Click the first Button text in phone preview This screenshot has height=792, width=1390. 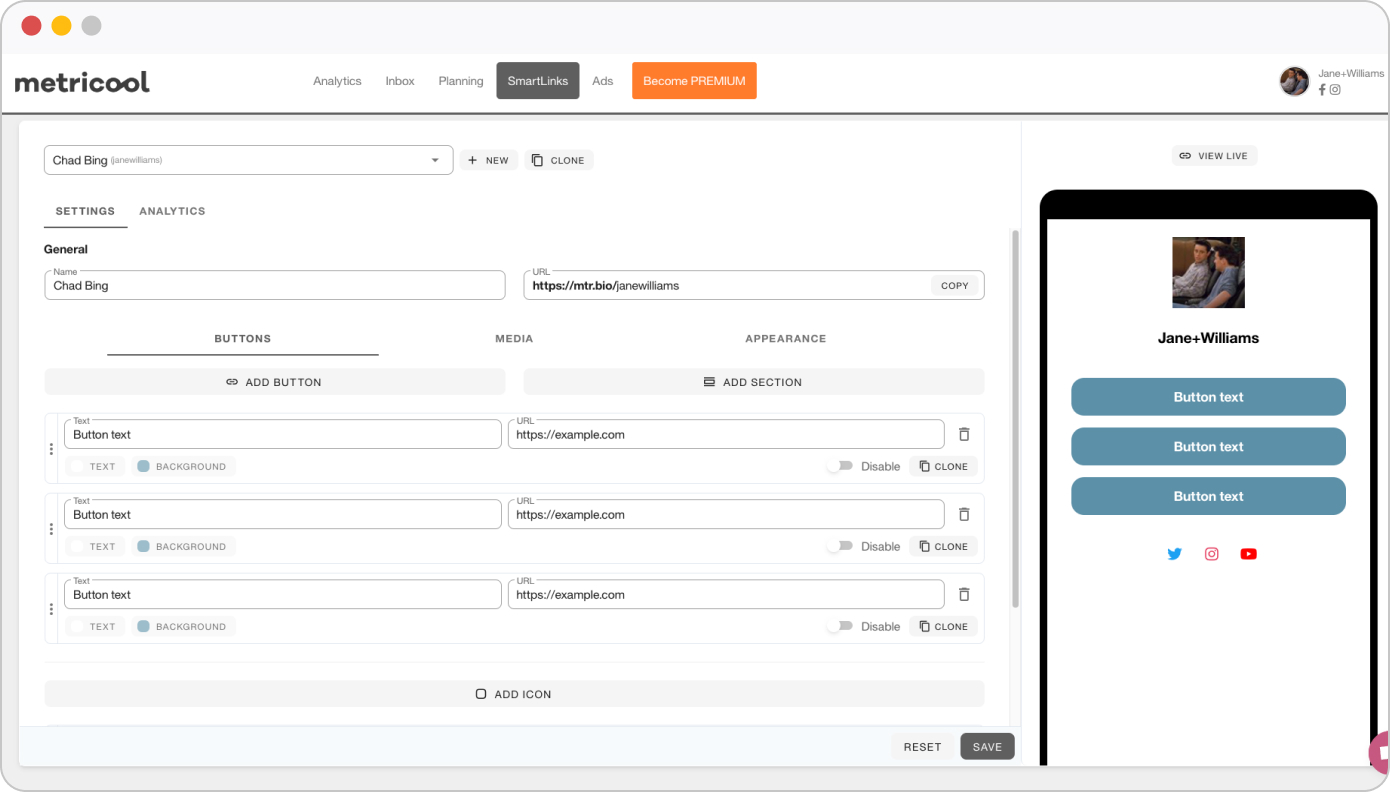point(1208,397)
